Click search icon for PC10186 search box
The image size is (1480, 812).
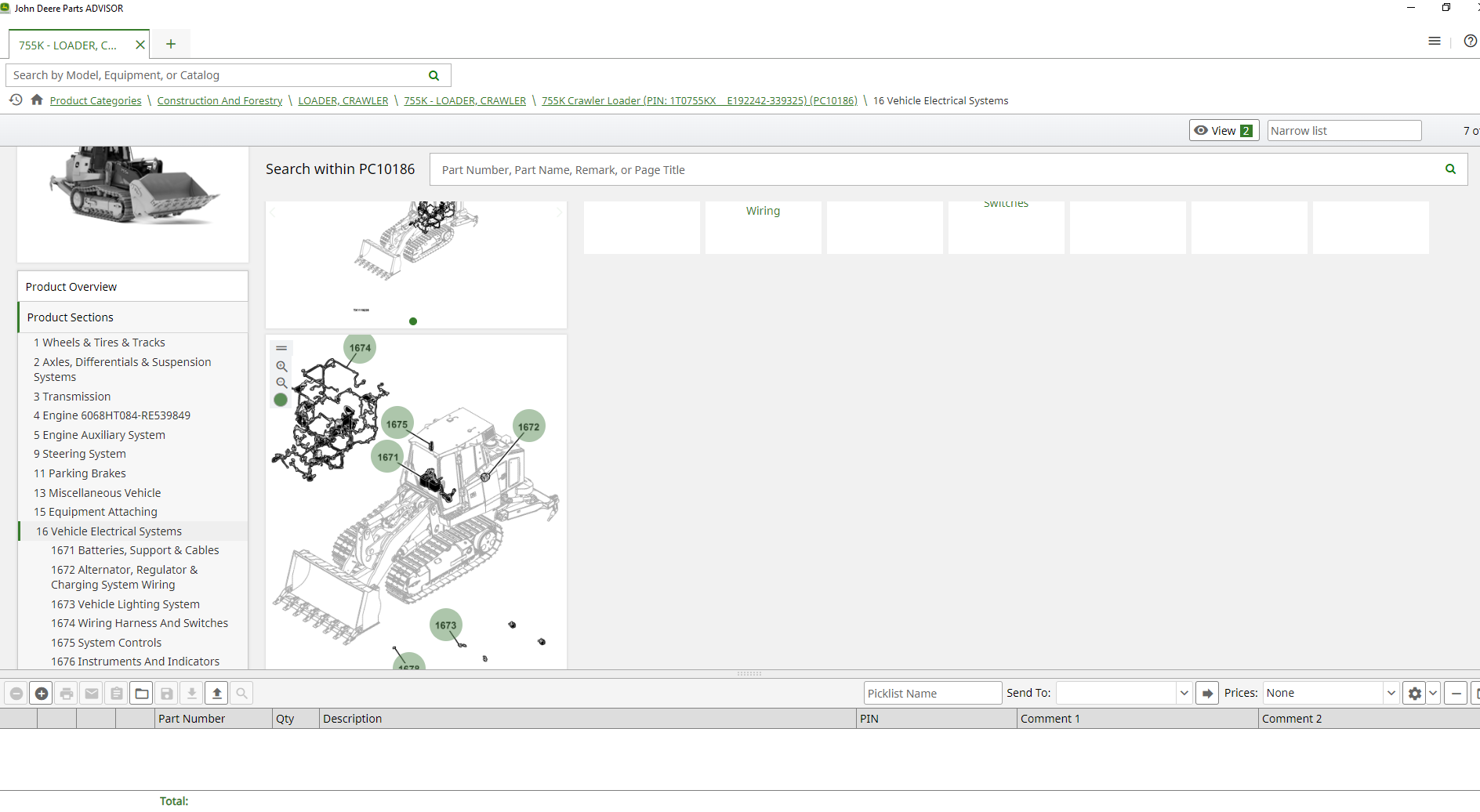[1450, 169]
